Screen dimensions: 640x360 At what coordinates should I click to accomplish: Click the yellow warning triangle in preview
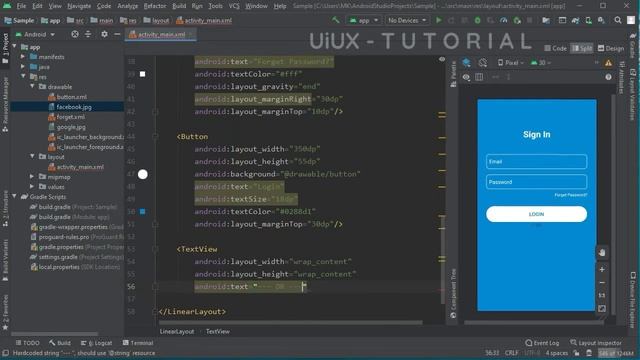click(x=609, y=63)
